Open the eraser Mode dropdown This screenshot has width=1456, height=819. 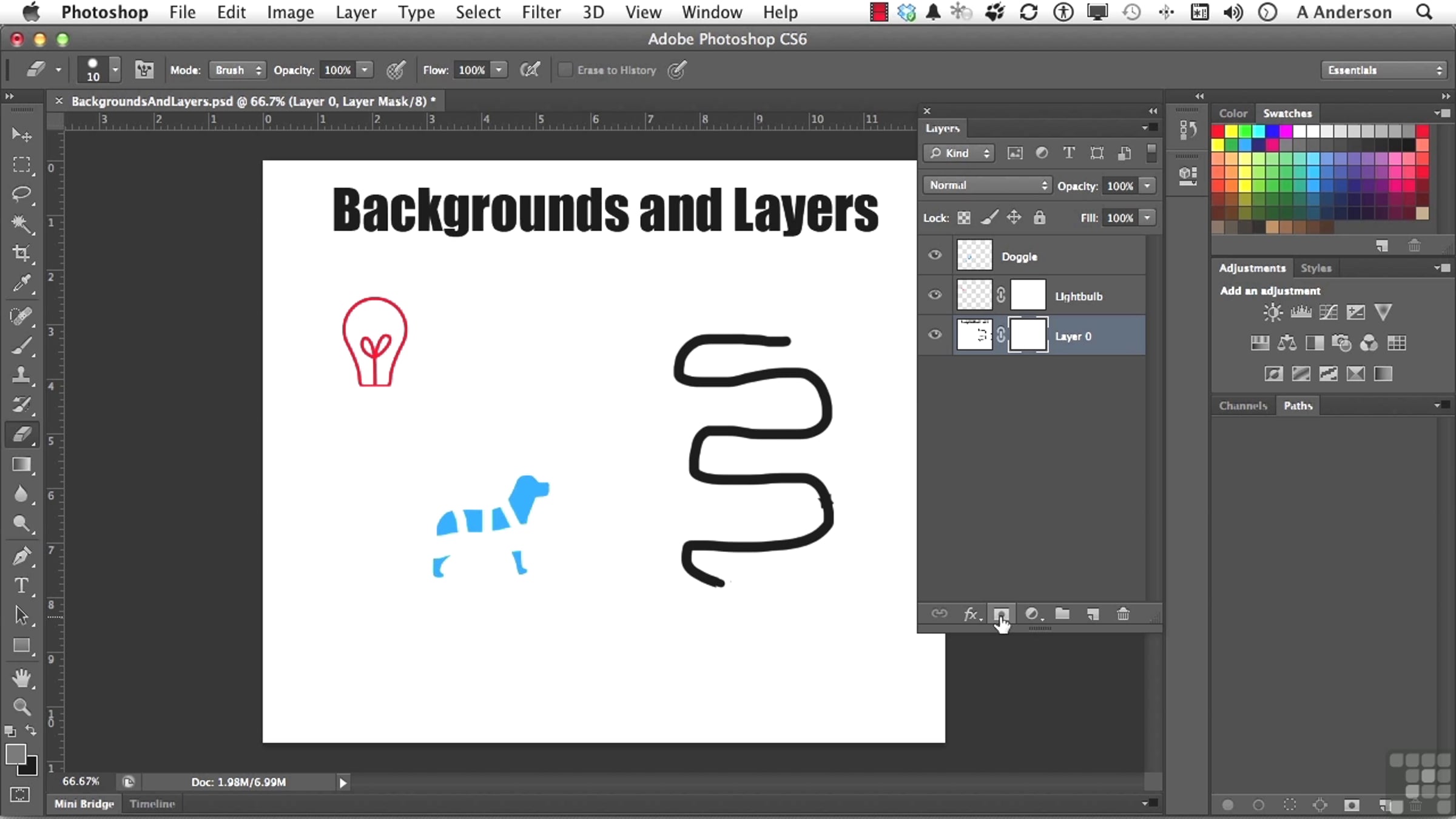click(x=238, y=70)
